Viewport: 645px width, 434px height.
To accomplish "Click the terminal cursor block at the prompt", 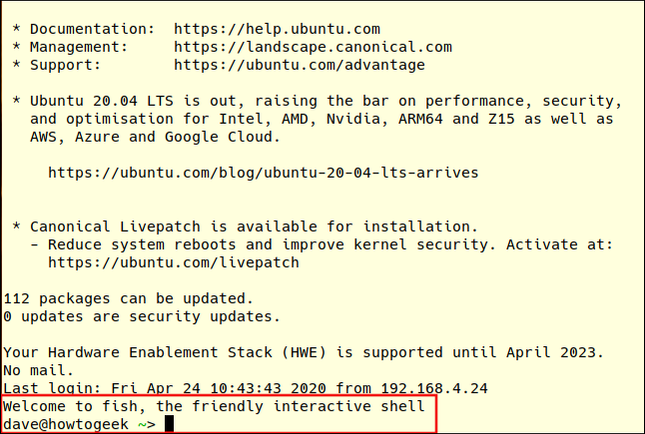I will 169,425.
